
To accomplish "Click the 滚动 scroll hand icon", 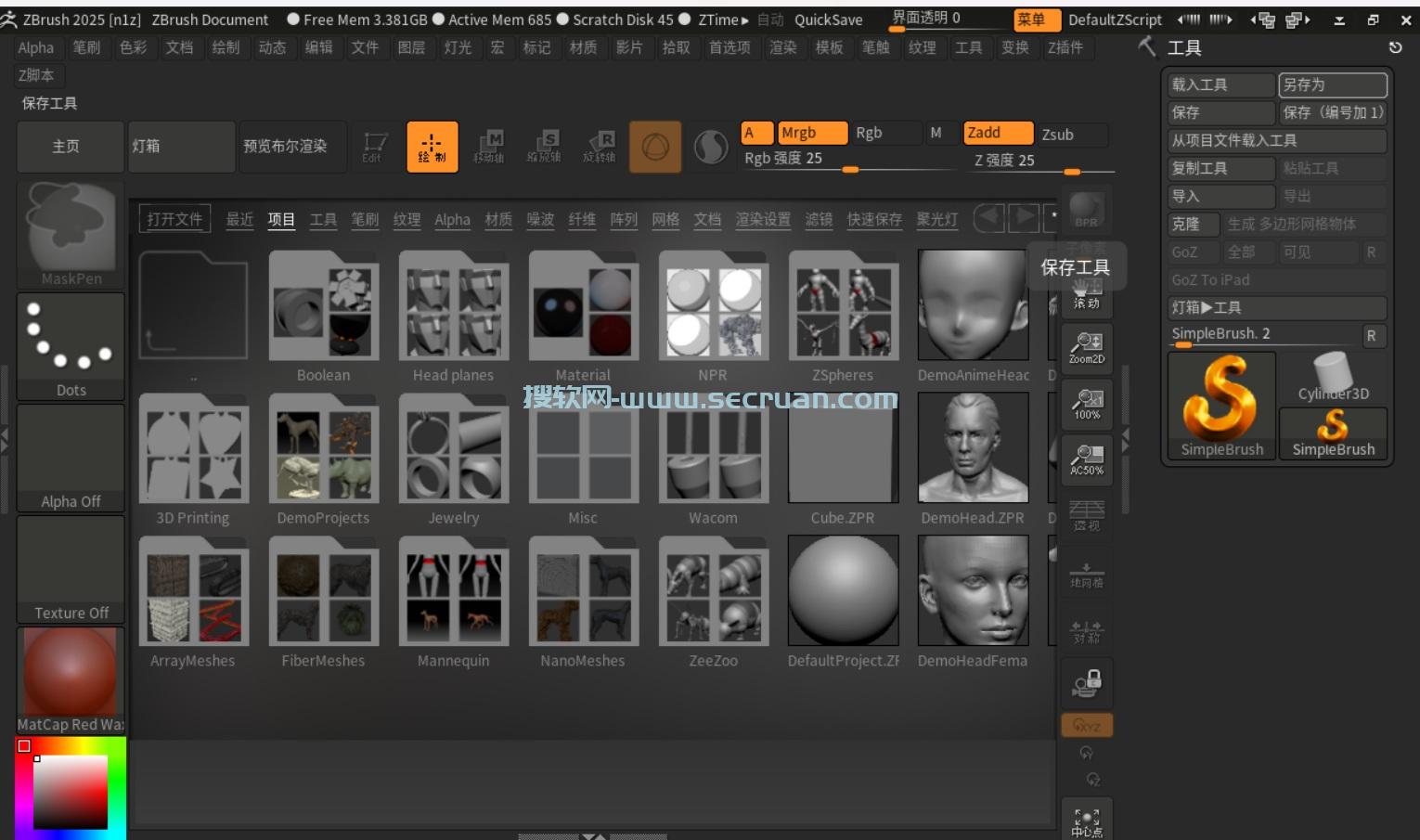I will pos(1087,295).
